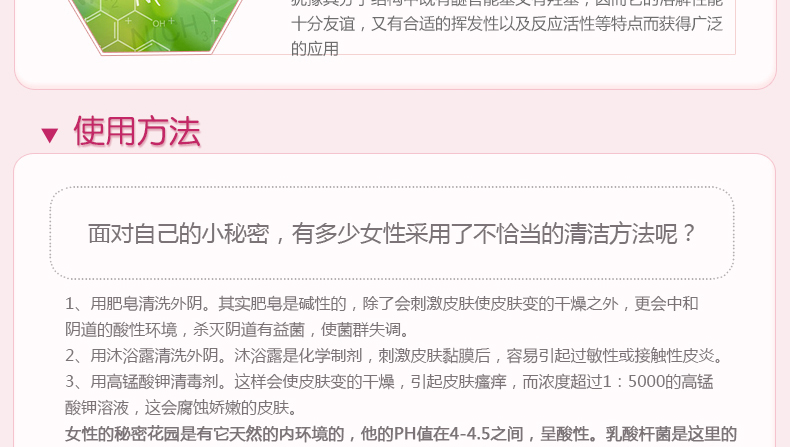Click the line starting 3、用高锰酸钾清毒剂
The height and width of the screenshot is (447, 790).
(389, 381)
